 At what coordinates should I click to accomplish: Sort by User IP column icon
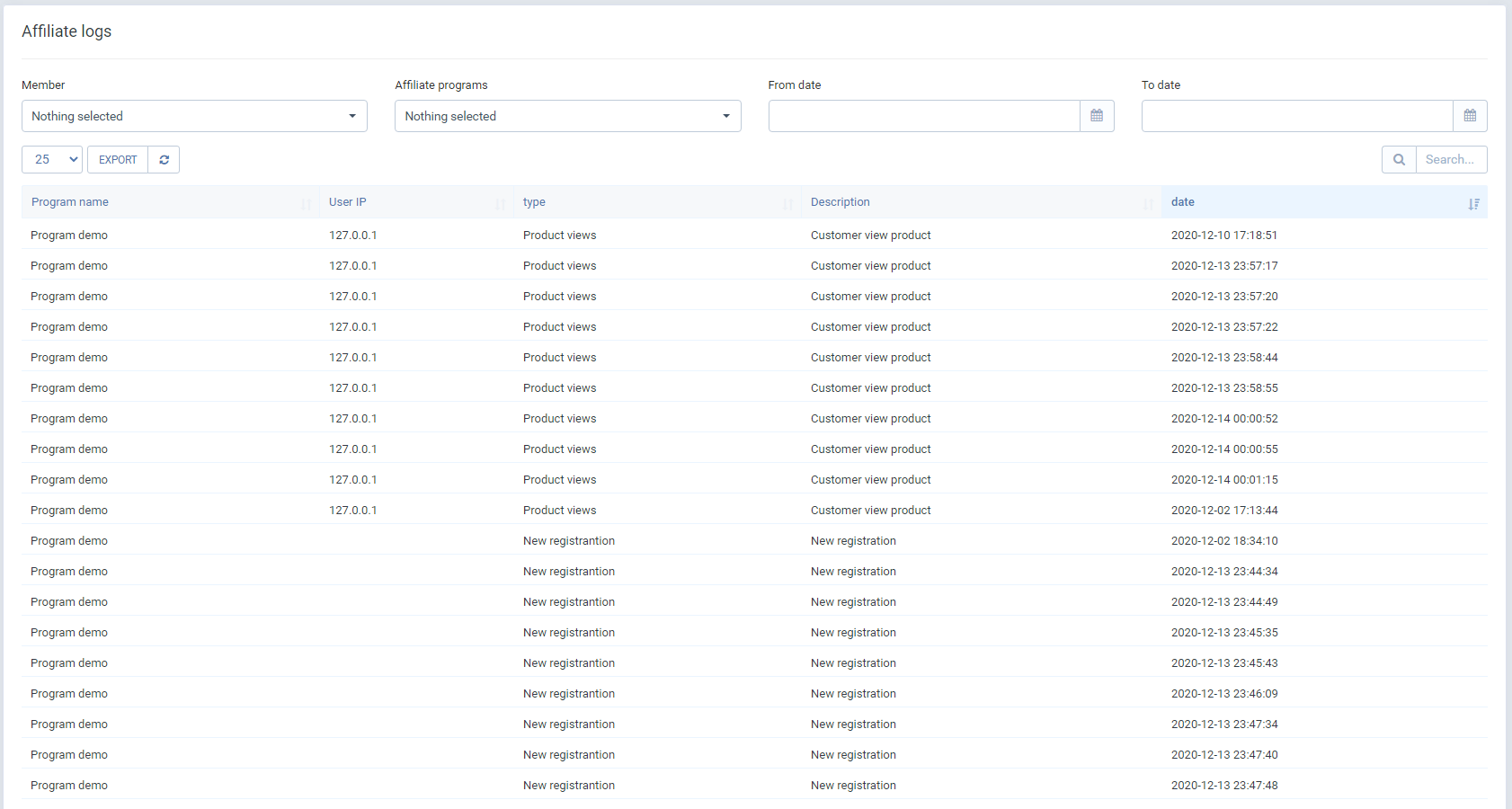click(x=500, y=204)
